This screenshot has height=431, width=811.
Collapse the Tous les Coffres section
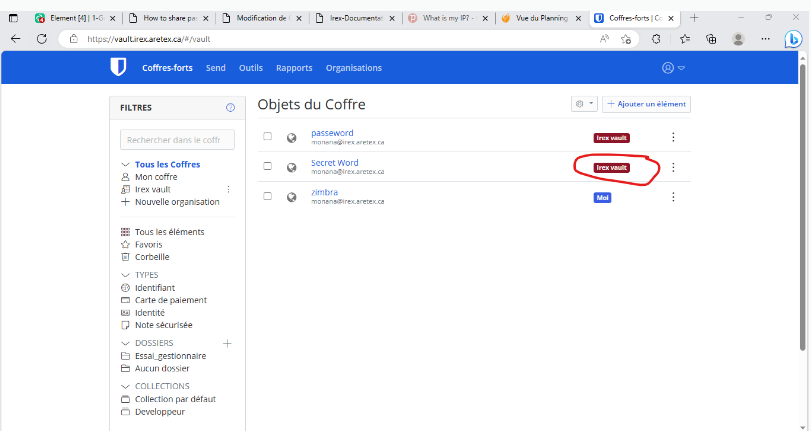point(125,165)
